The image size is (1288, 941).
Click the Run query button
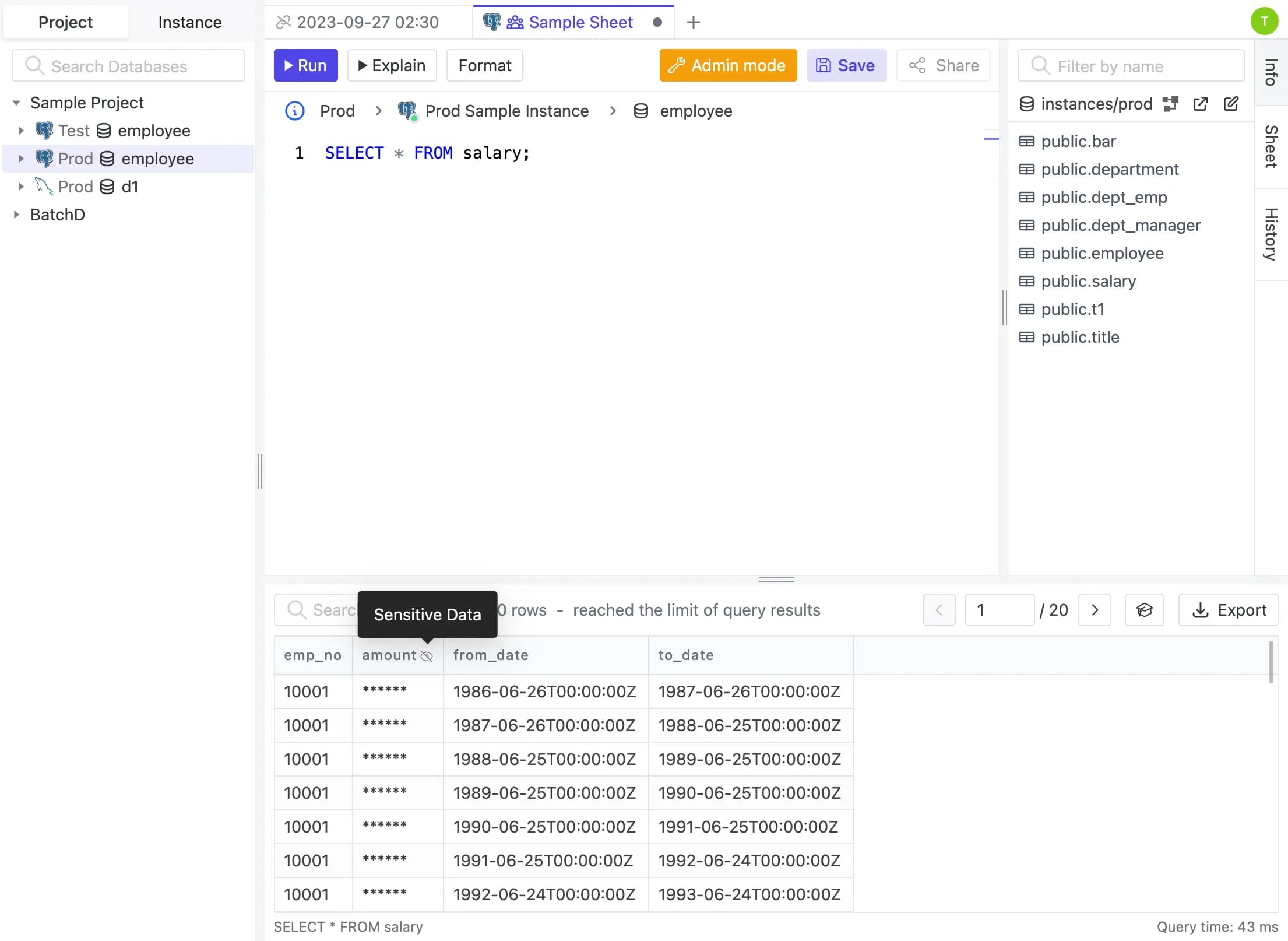pyautogui.click(x=306, y=65)
